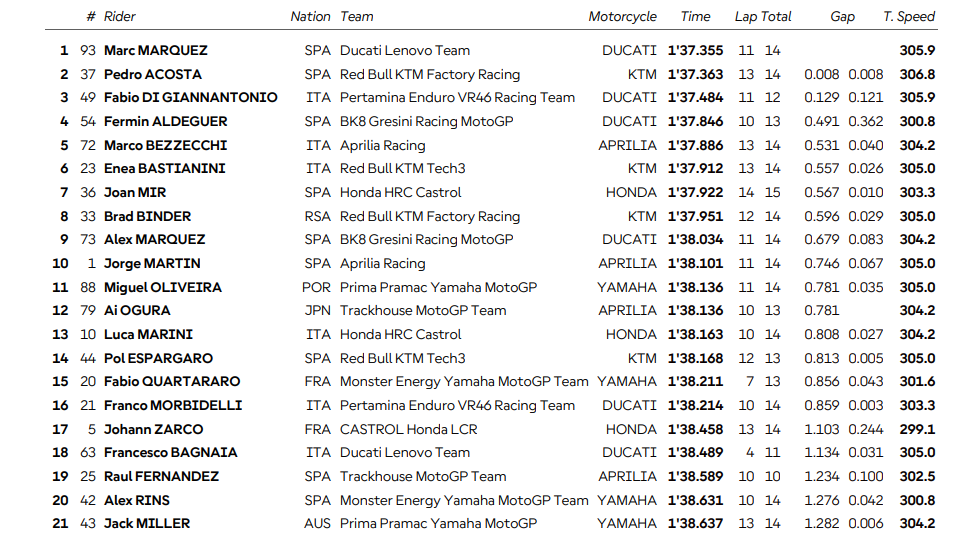Click the Nation column header
Image resolution: width=980 pixels, height=536 pixels.
pyautogui.click(x=310, y=16)
